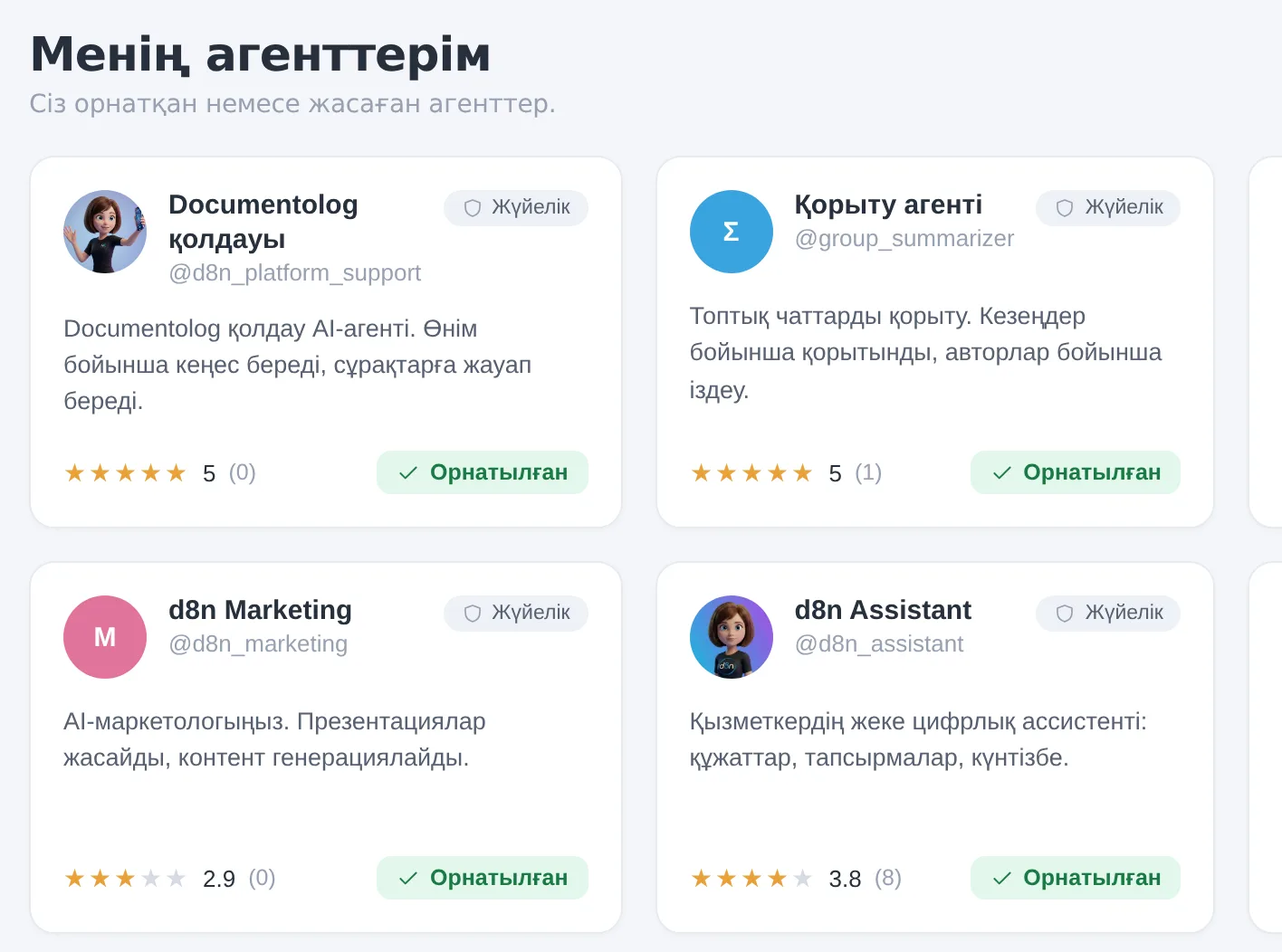1282x952 pixels.
Task: Toggle Орнатылған status for d8n Assistant
Action: pyautogui.click(x=1076, y=878)
